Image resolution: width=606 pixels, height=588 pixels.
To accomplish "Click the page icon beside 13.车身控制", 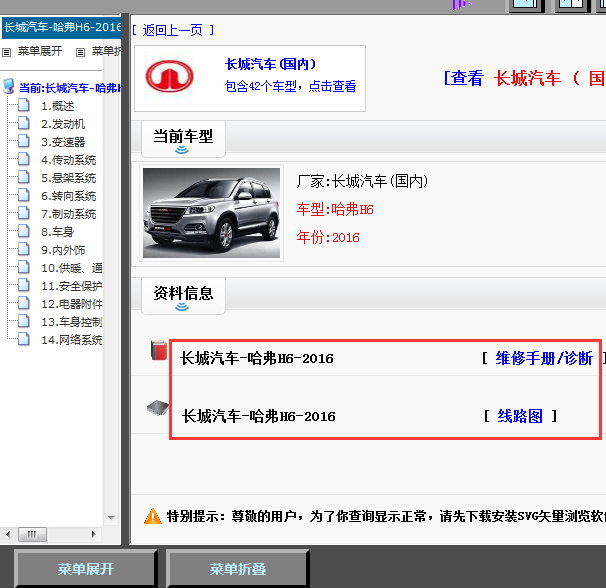I will point(24,321).
